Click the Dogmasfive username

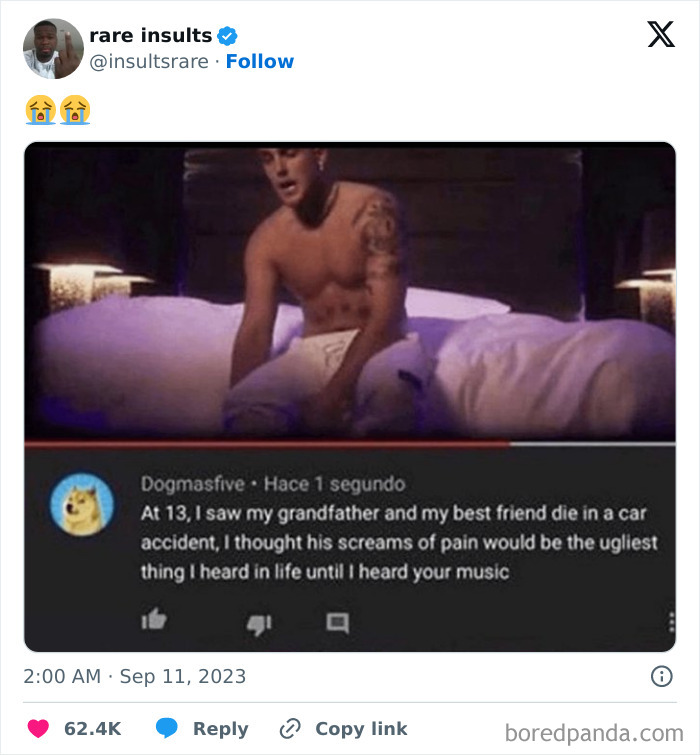[x=191, y=484]
